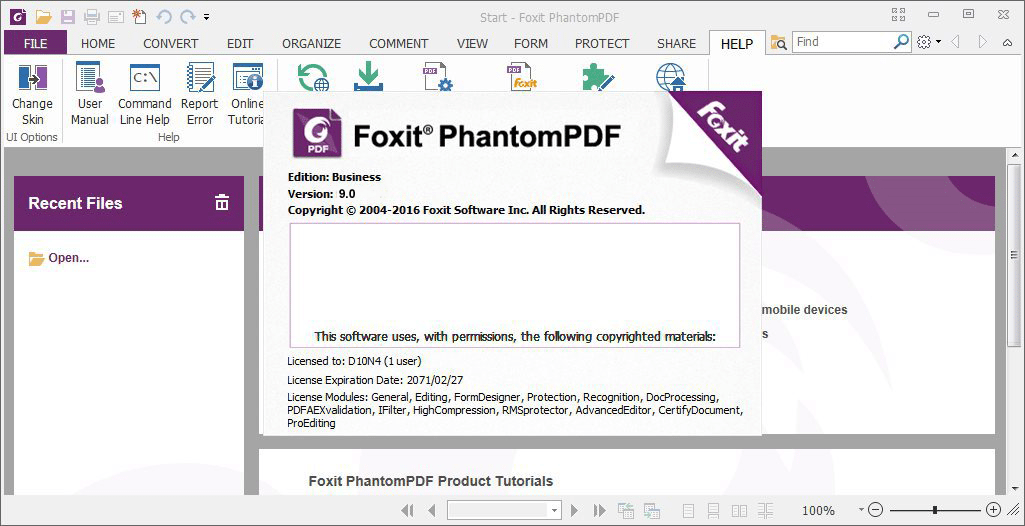This screenshot has width=1025, height=526.
Task: Click the advanced folder search icon
Action: click(779, 42)
